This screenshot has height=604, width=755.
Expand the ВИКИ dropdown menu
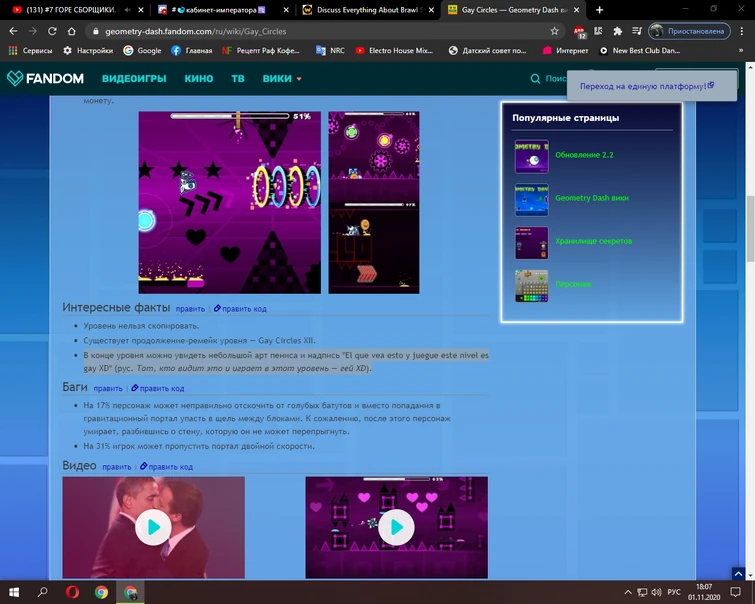(x=282, y=79)
